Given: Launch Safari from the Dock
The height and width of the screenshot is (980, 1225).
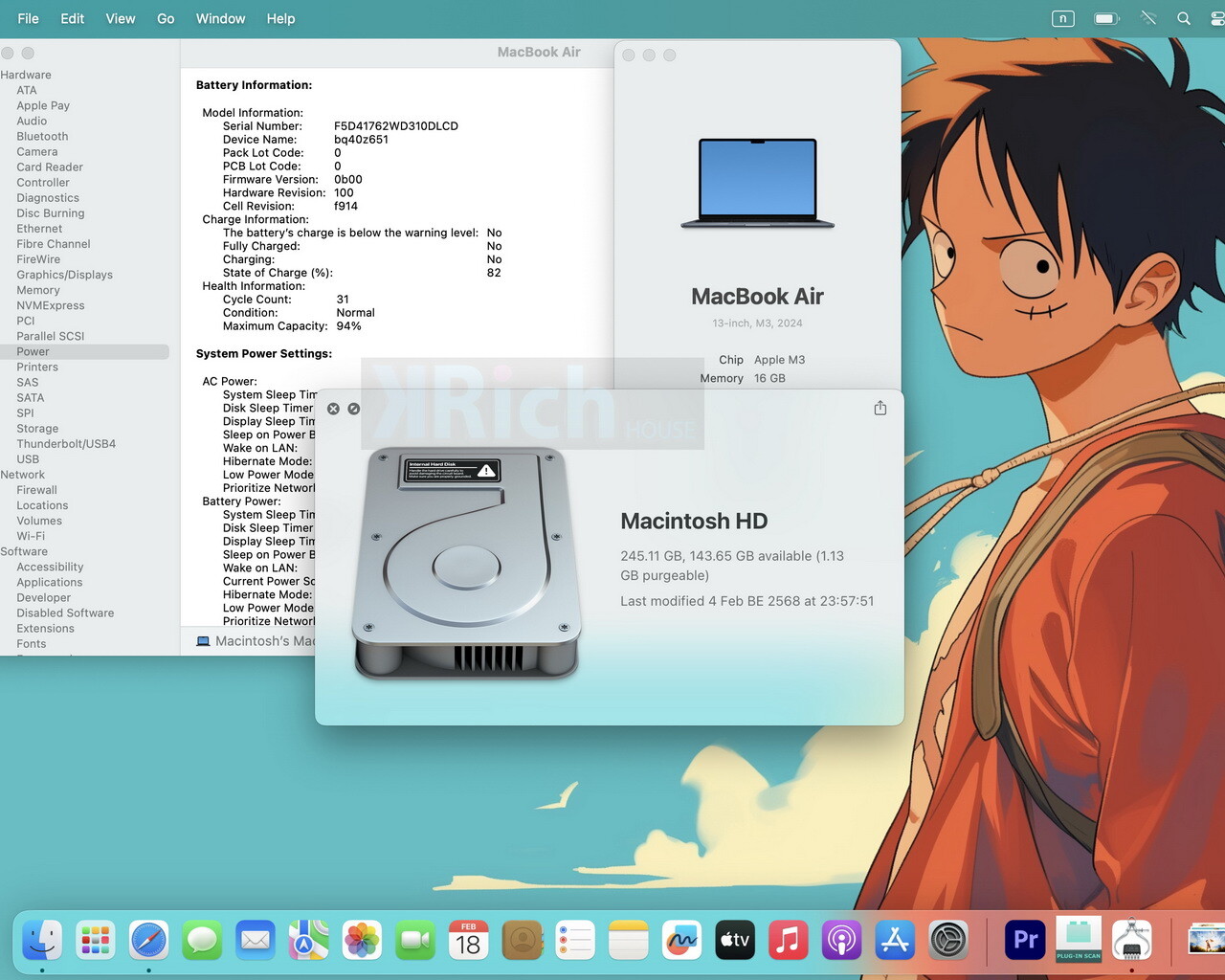Looking at the screenshot, I should (x=148, y=941).
